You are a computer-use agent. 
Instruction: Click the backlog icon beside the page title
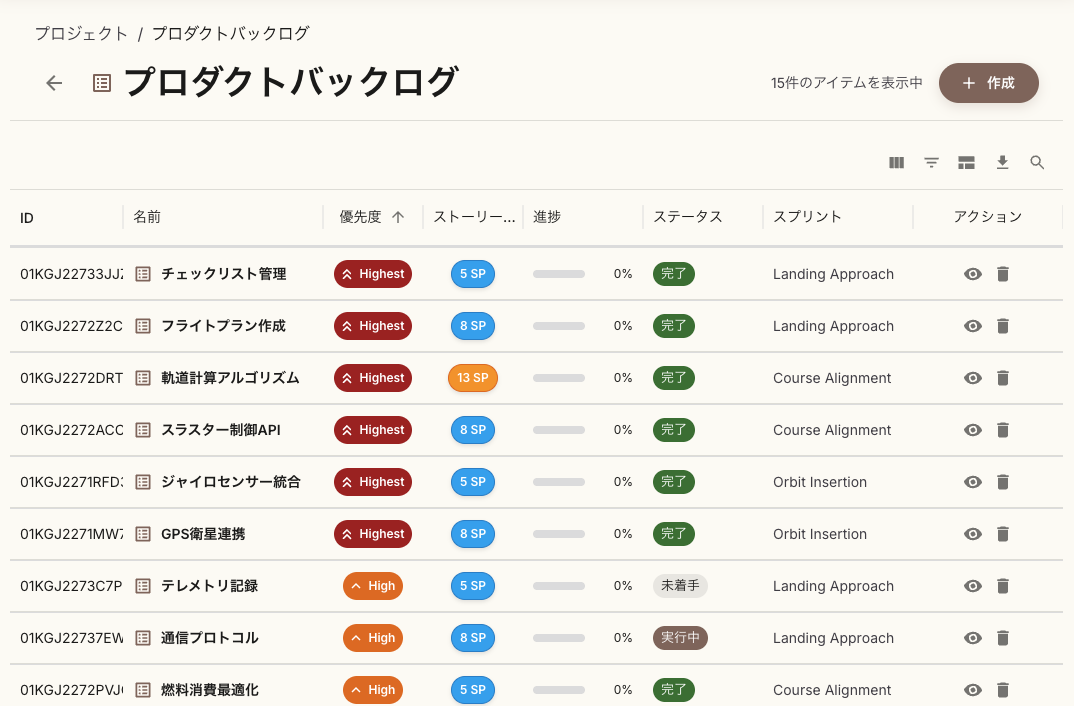[x=101, y=83]
